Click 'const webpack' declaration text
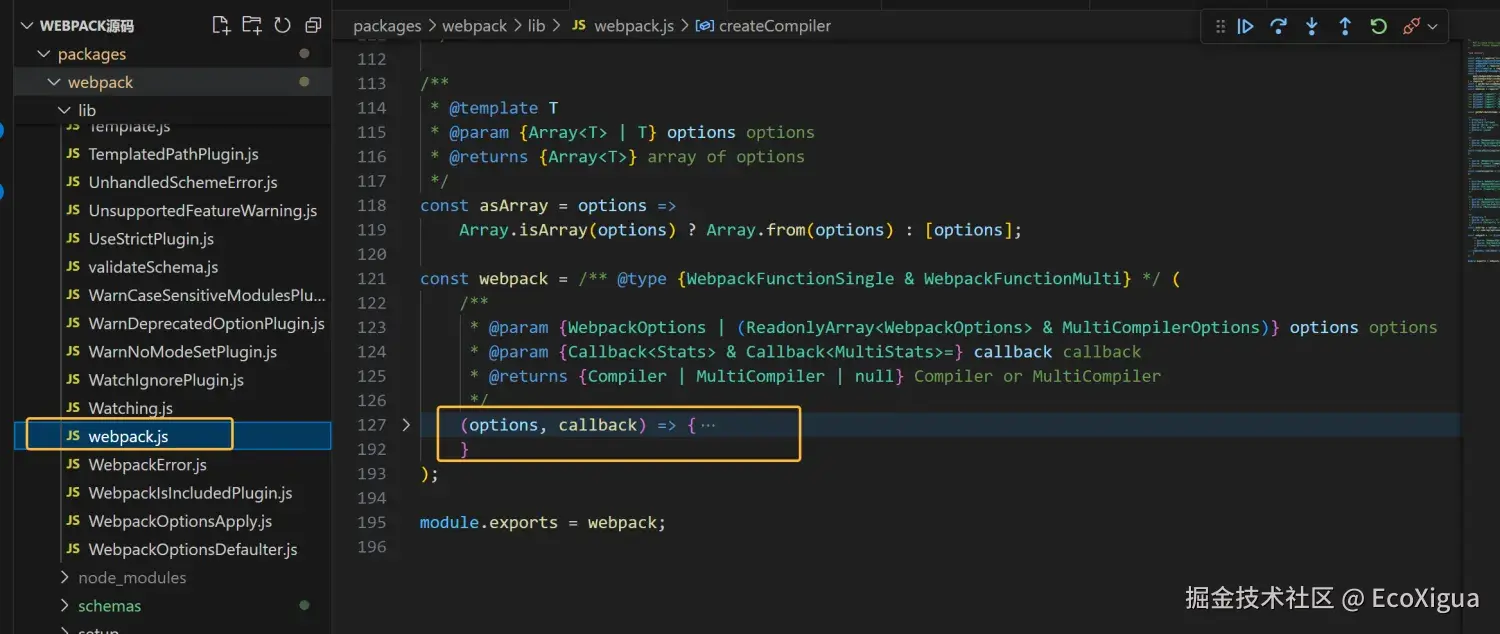The height and width of the screenshot is (634, 1500). point(484,278)
